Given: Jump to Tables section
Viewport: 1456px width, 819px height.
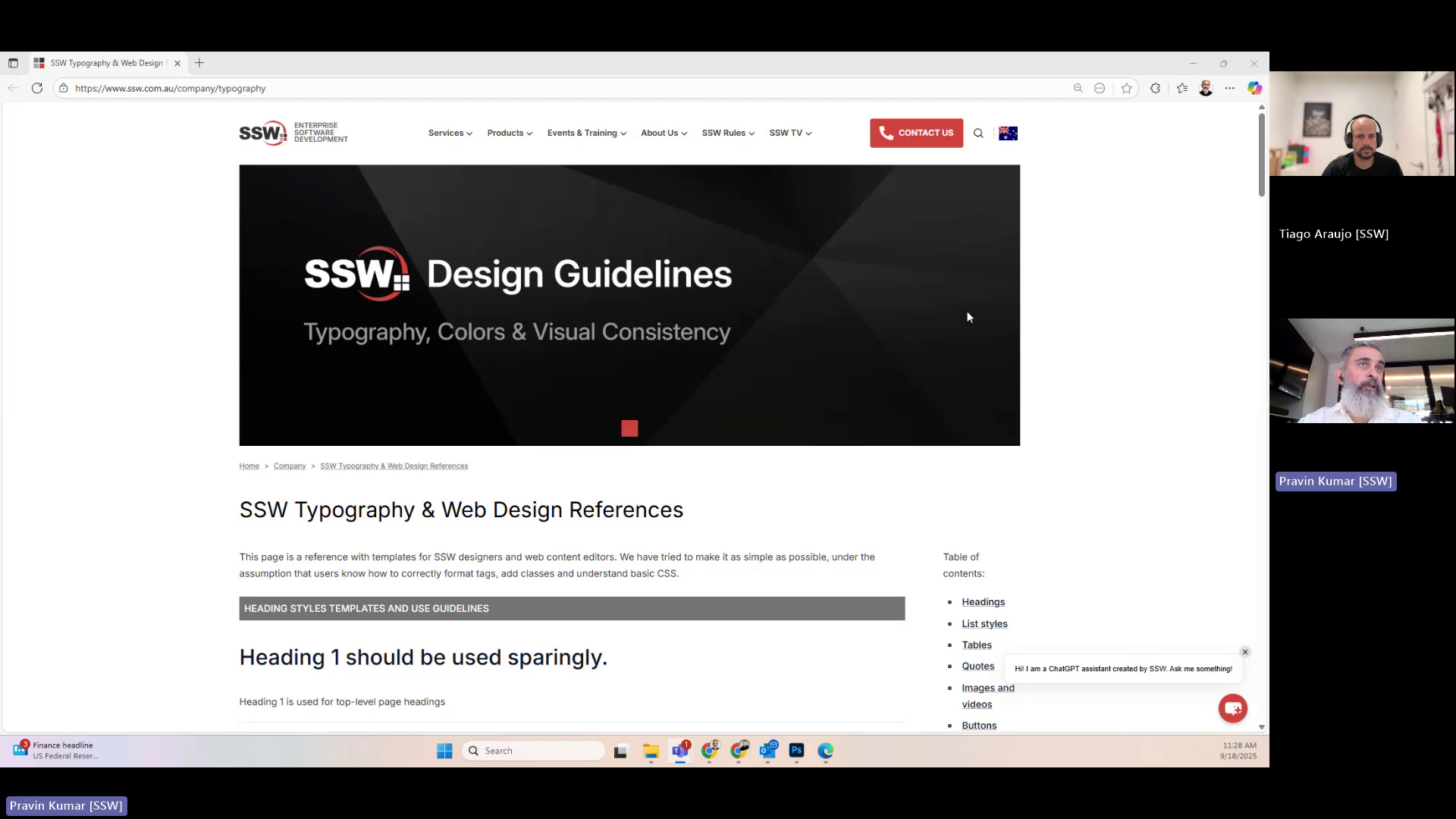Looking at the screenshot, I should point(977,645).
